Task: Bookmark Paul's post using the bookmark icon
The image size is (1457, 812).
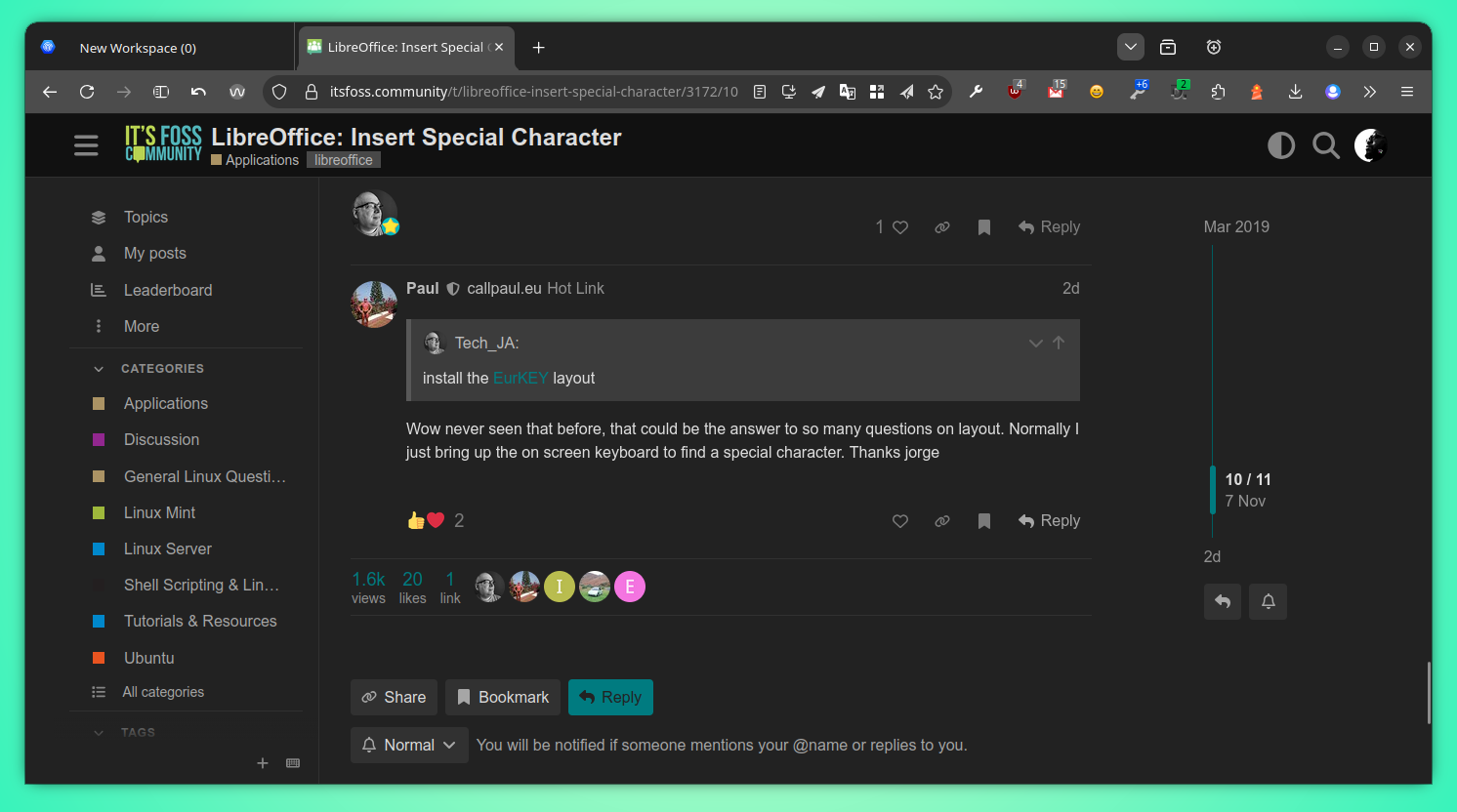Action: coord(983,521)
